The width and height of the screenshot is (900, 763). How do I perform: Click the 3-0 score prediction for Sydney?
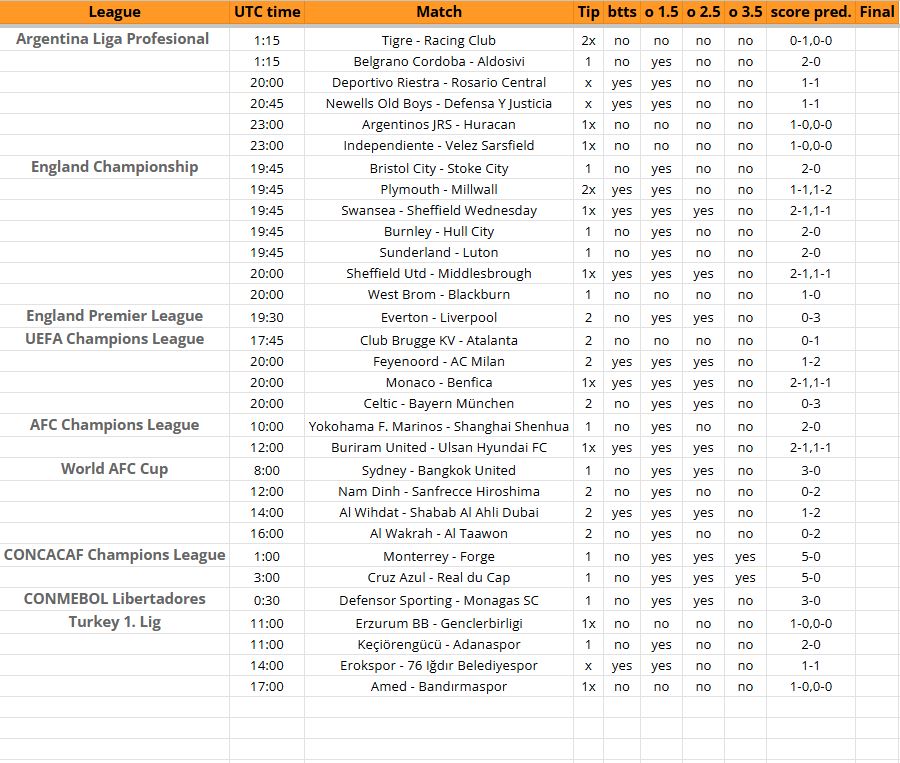(810, 471)
